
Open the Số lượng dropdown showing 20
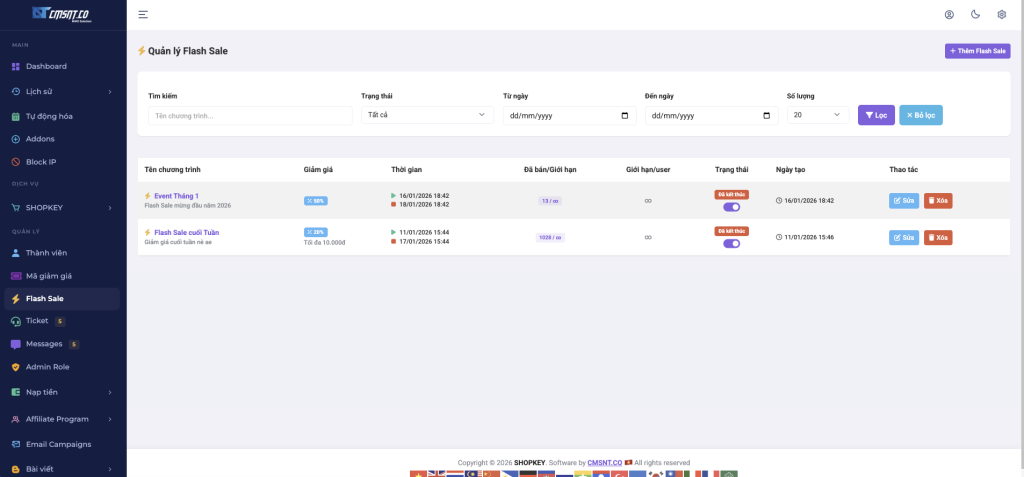817,115
